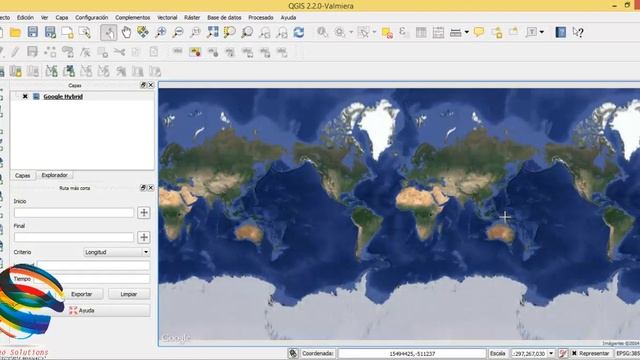Choose Save As with the floppy-and-pencil icon
The width and height of the screenshot is (640, 360).
point(50,32)
